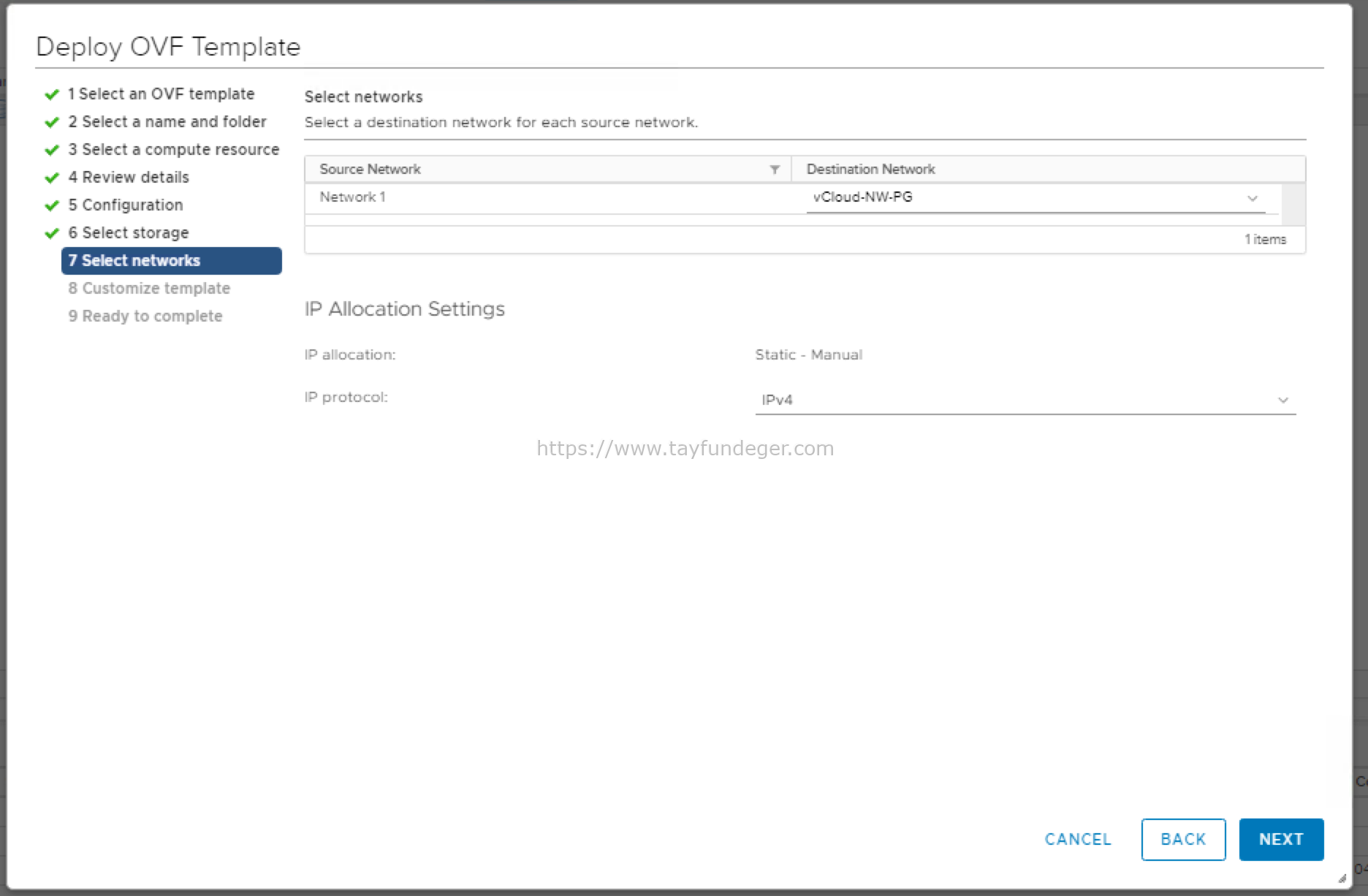
Task: Click the Static - Manual value
Action: pyautogui.click(x=808, y=354)
